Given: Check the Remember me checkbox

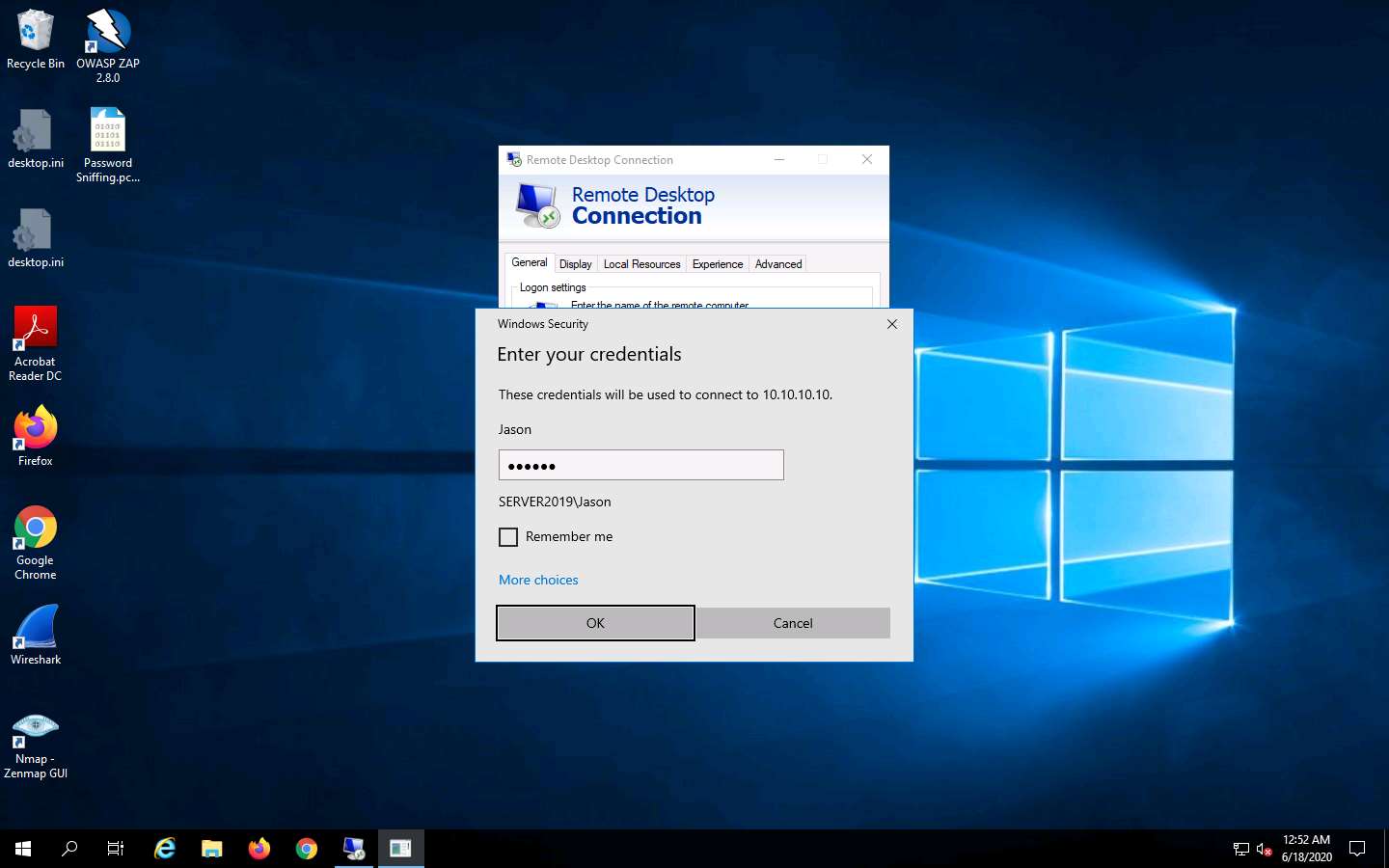Looking at the screenshot, I should [x=508, y=537].
